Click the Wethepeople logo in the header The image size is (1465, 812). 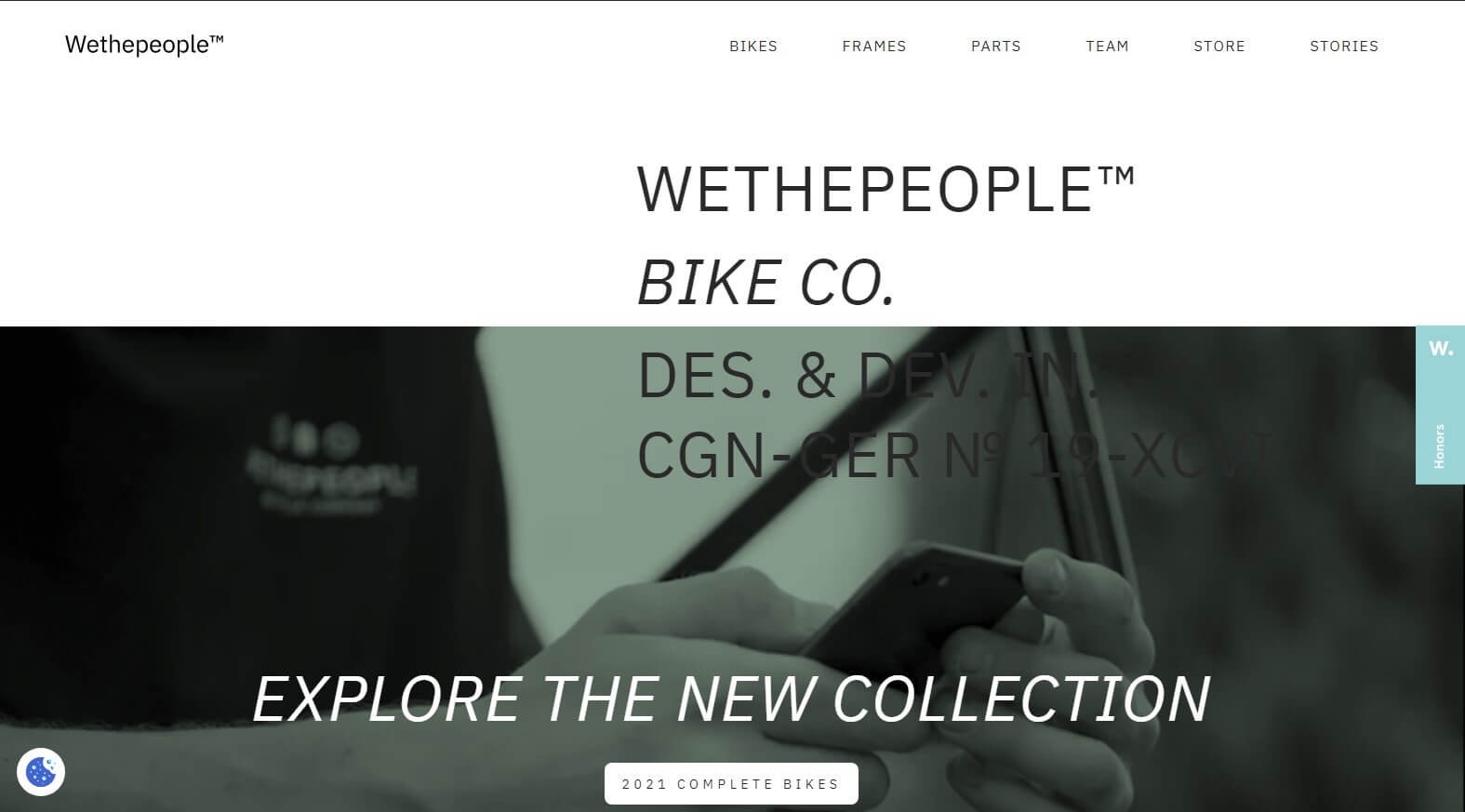[144, 45]
